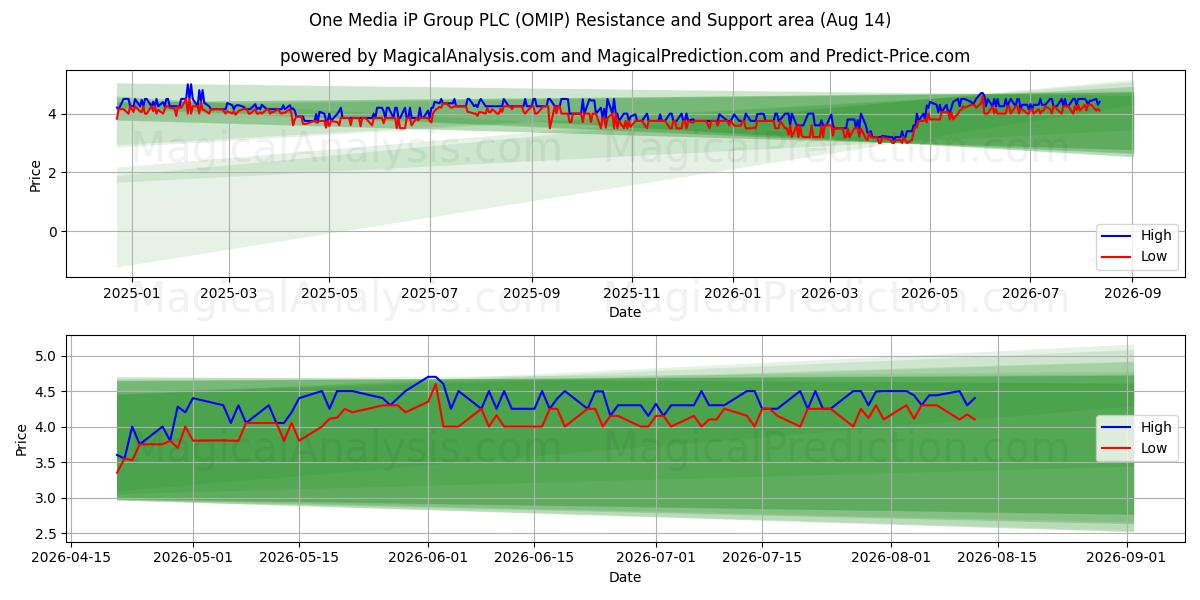This screenshot has width=1200, height=600.
Task: Click the 2025-01 date tick label
Action: 132,293
